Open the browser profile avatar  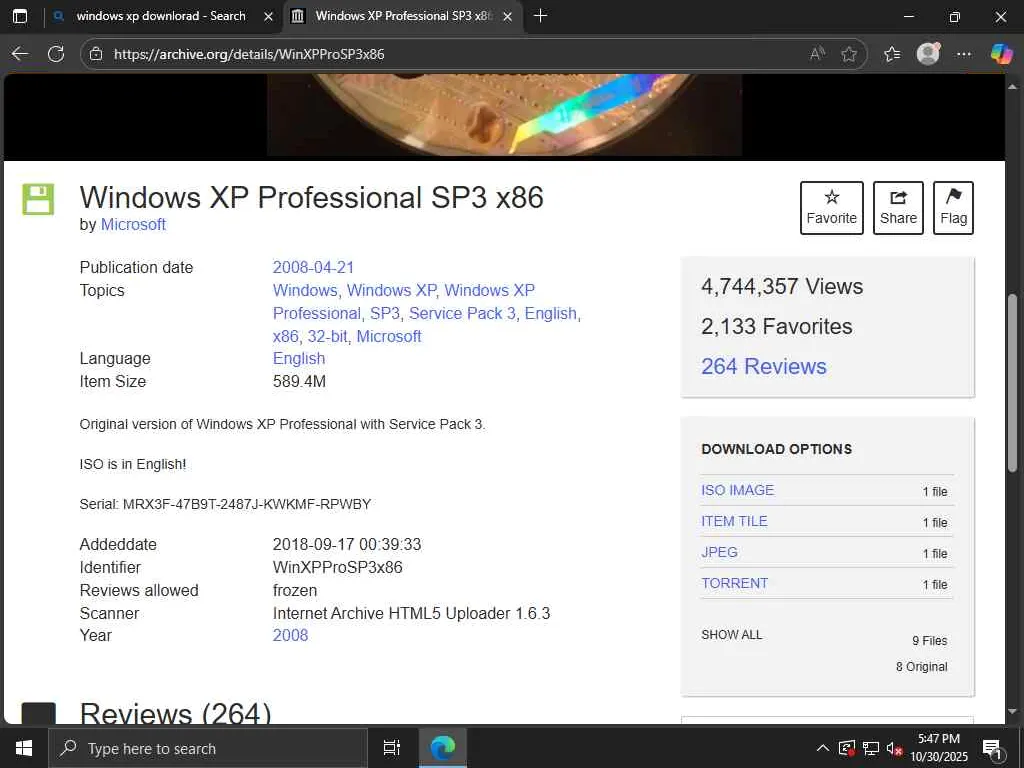pyautogui.click(x=928, y=54)
